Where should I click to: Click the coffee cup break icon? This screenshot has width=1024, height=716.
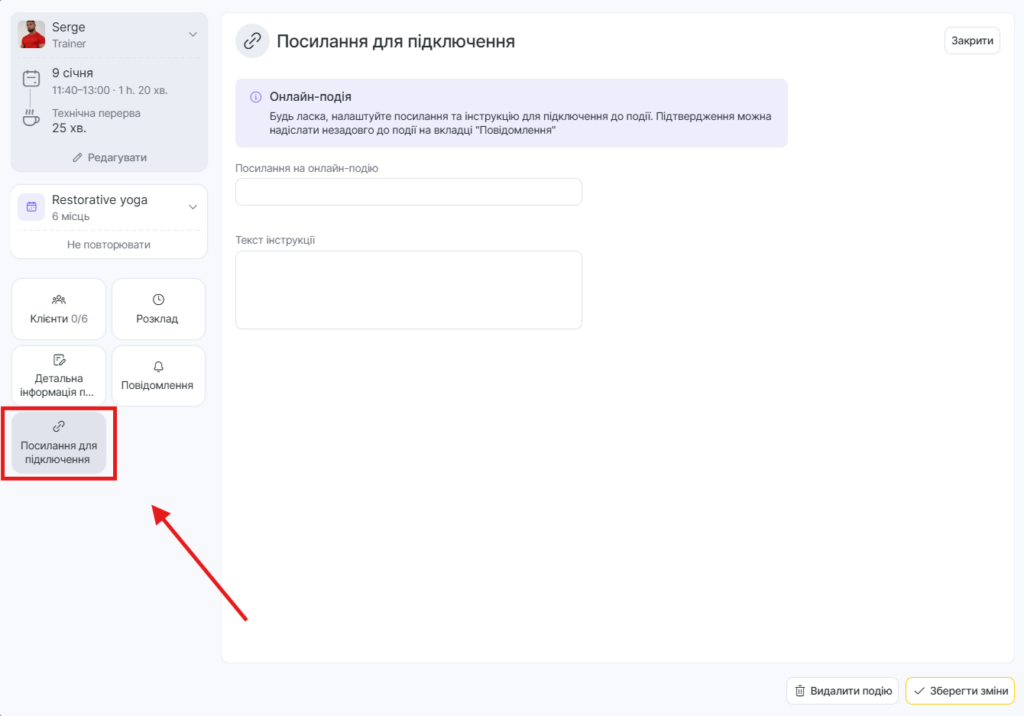pos(31,119)
